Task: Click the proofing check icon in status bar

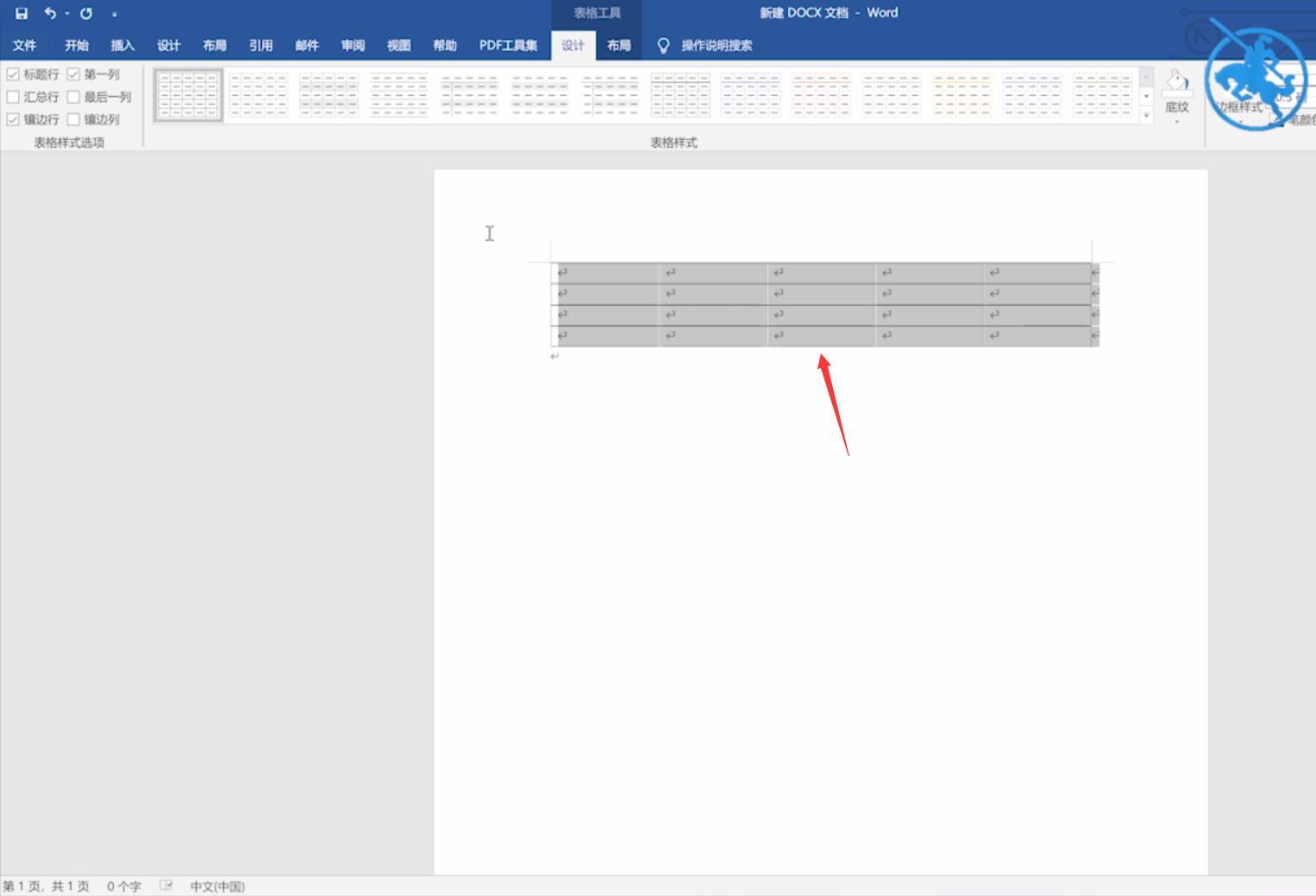Action: (166, 886)
